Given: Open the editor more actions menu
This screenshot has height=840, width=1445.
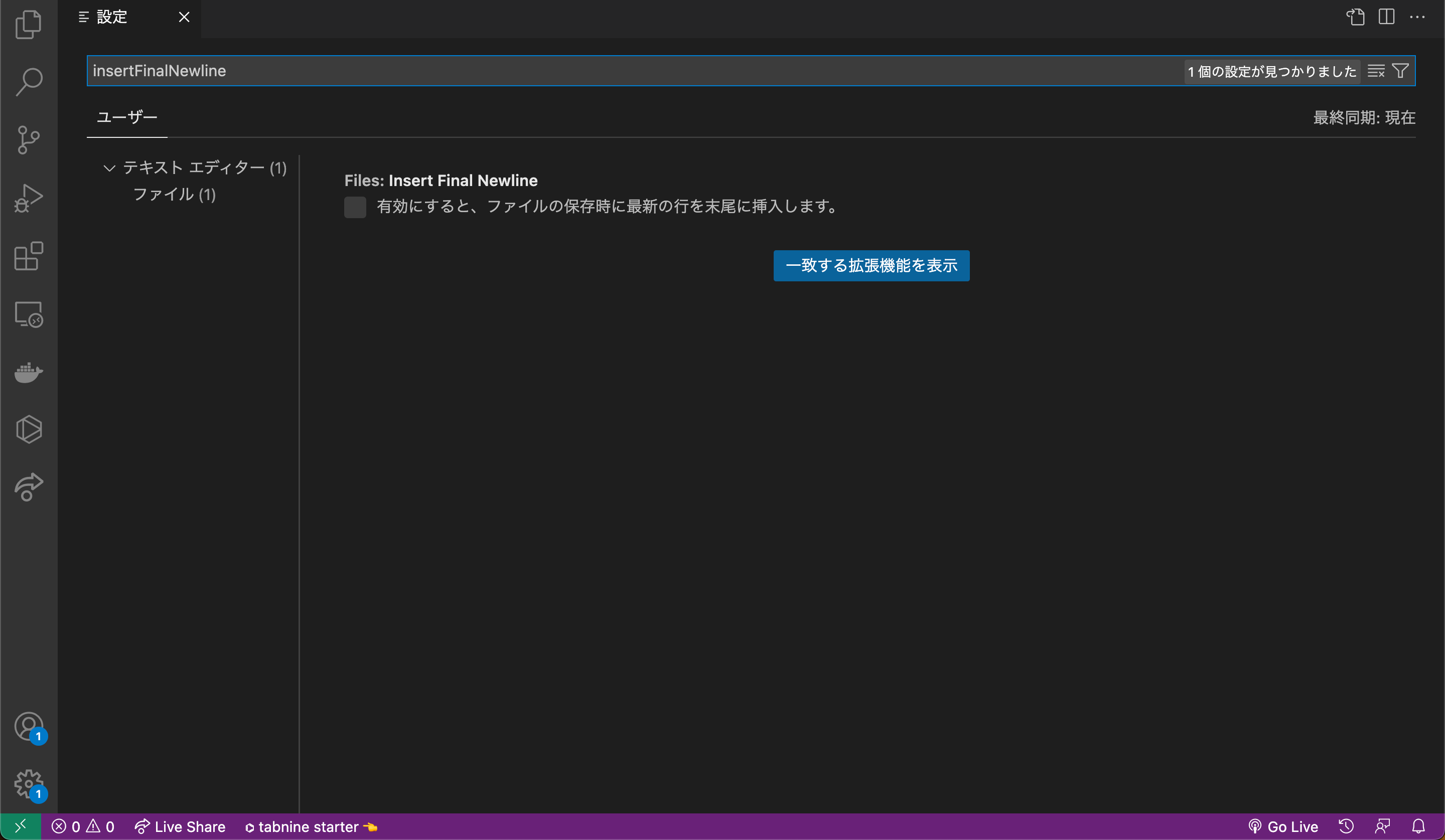Looking at the screenshot, I should click(1418, 17).
